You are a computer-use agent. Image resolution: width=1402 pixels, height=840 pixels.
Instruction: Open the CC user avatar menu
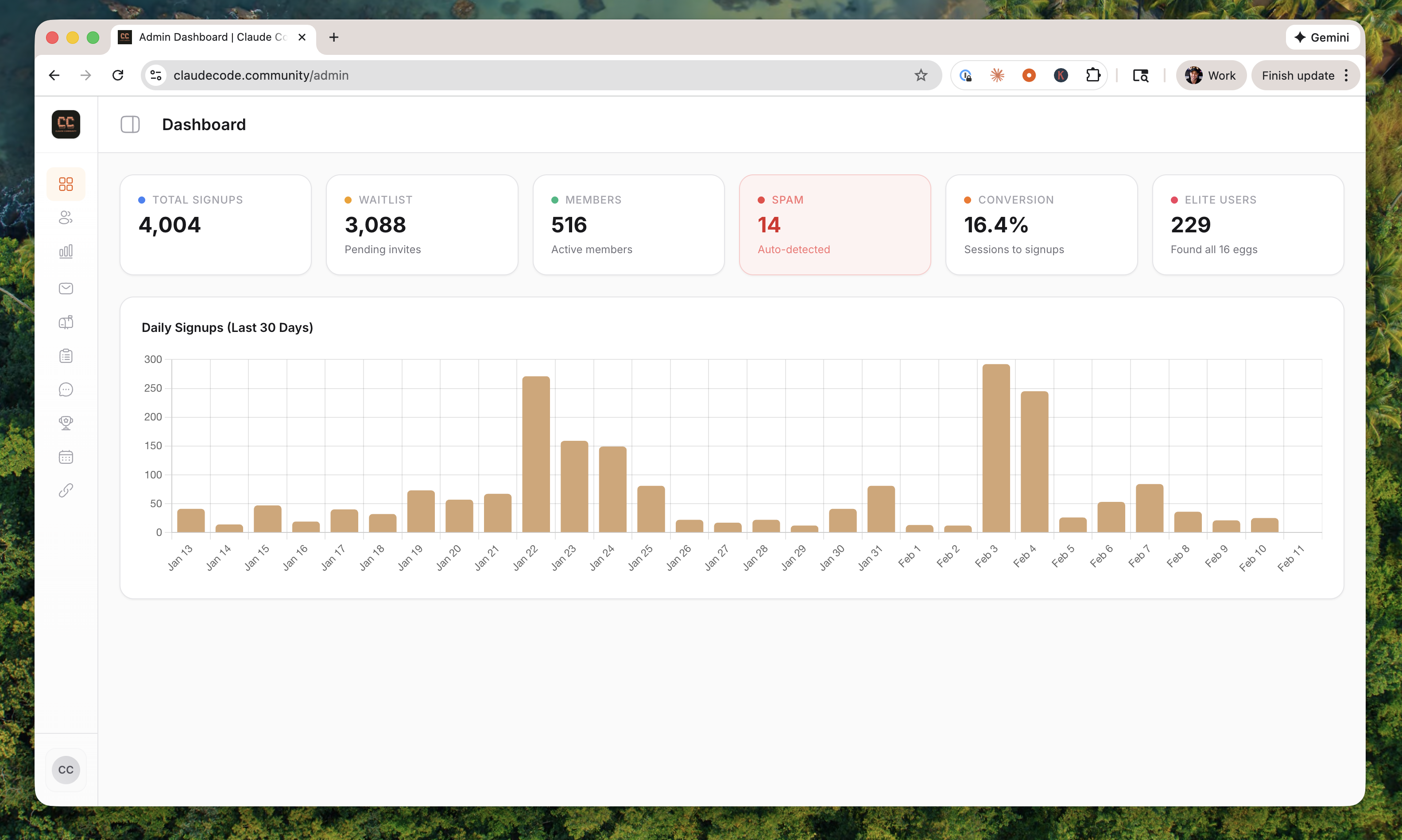click(66, 770)
